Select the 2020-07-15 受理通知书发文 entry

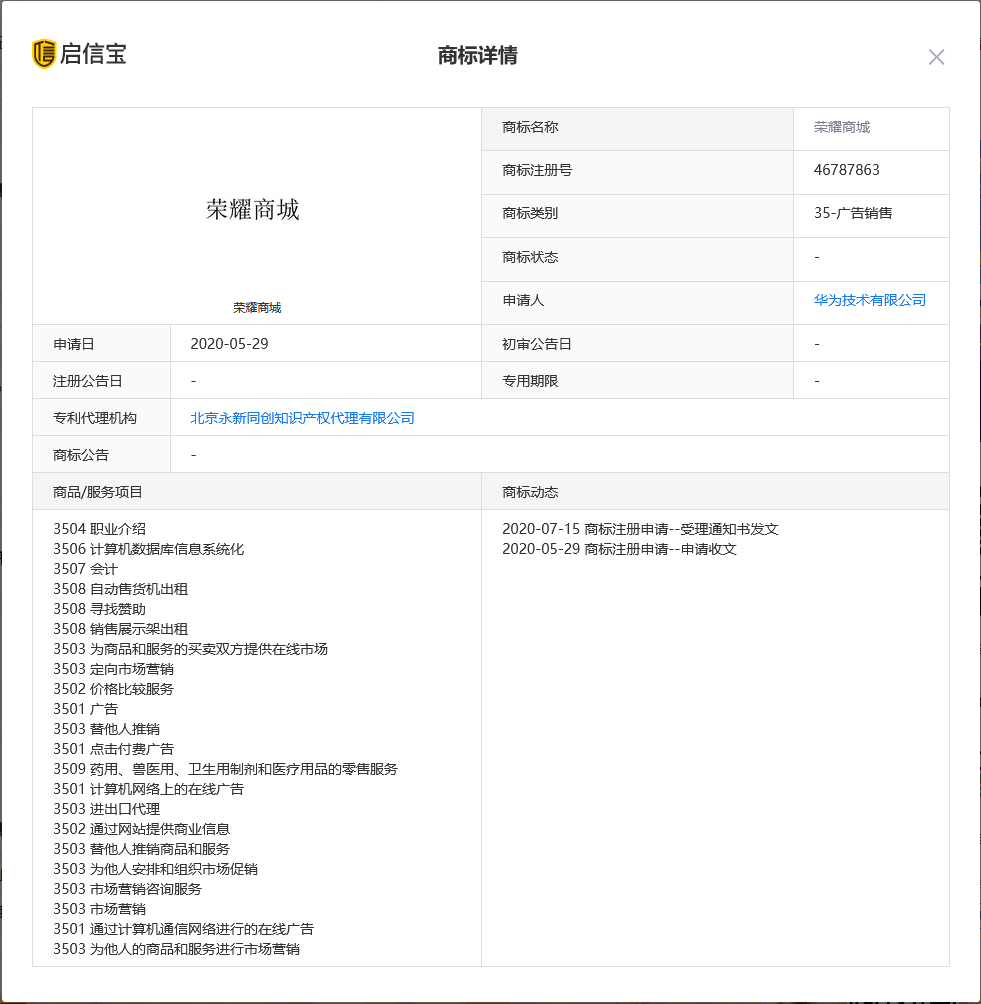(640, 529)
